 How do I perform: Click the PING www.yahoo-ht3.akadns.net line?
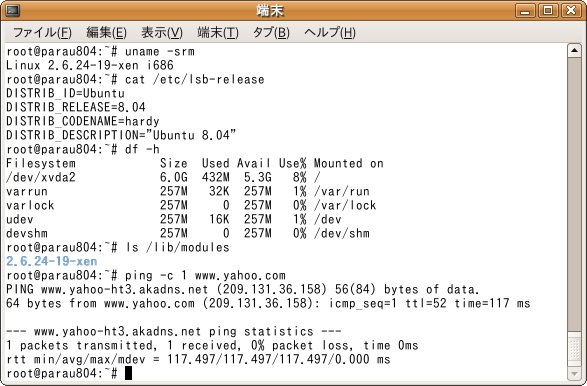click(x=243, y=289)
